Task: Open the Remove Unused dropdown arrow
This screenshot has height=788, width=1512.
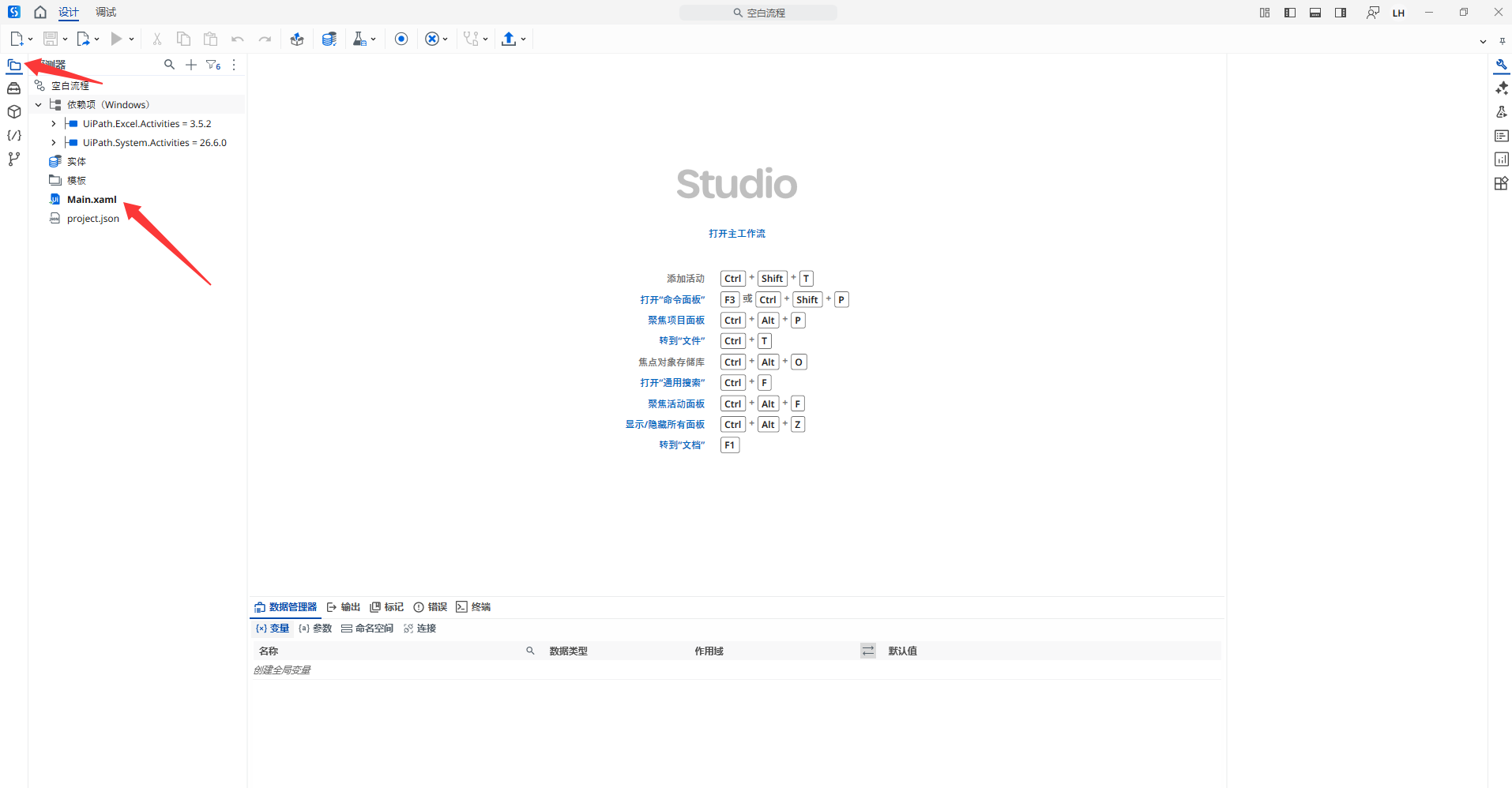Action: coord(446,39)
